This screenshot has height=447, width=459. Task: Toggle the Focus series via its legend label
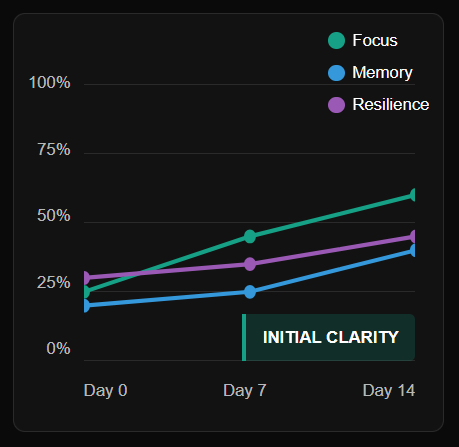[x=375, y=41]
